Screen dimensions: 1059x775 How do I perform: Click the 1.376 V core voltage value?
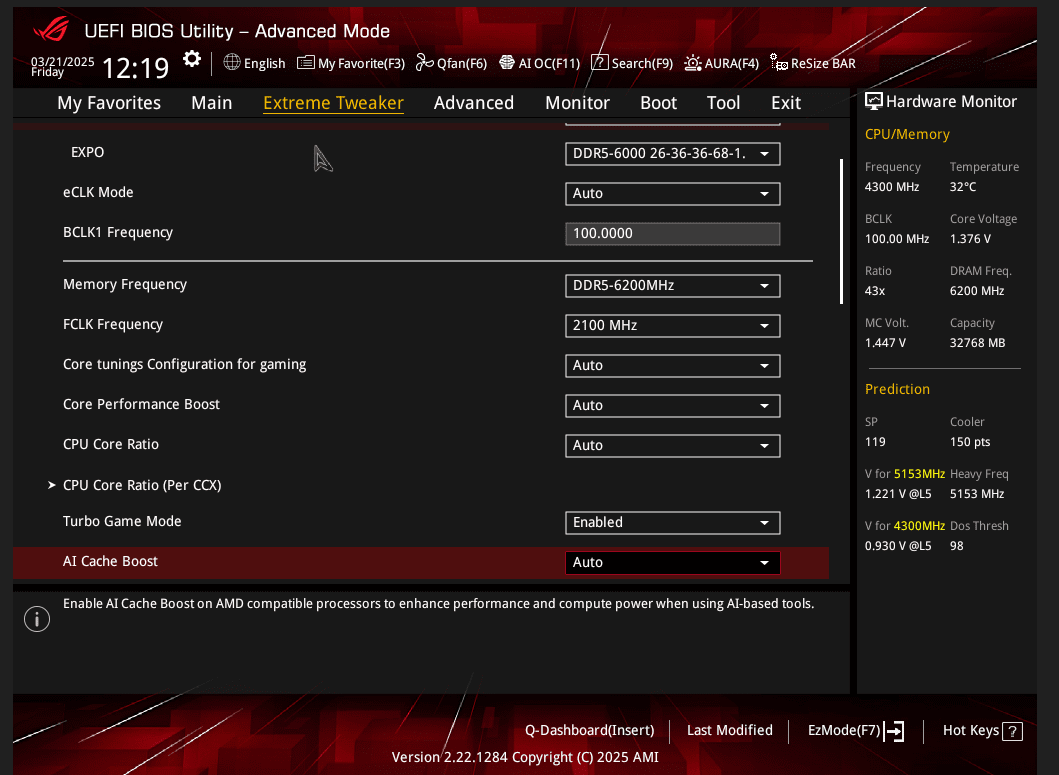[x=970, y=239]
